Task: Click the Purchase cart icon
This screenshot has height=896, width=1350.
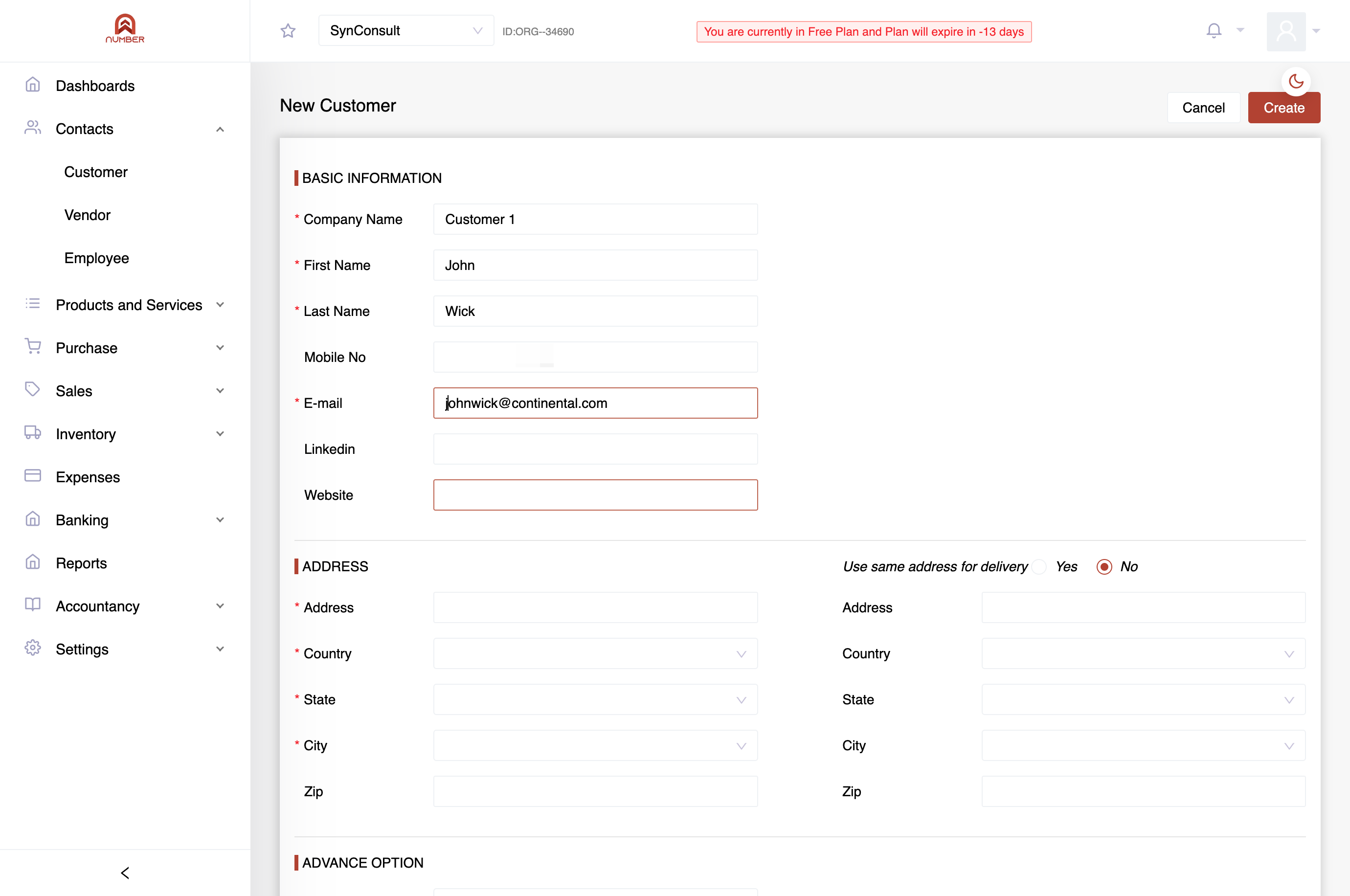Action: tap(33, 347)
